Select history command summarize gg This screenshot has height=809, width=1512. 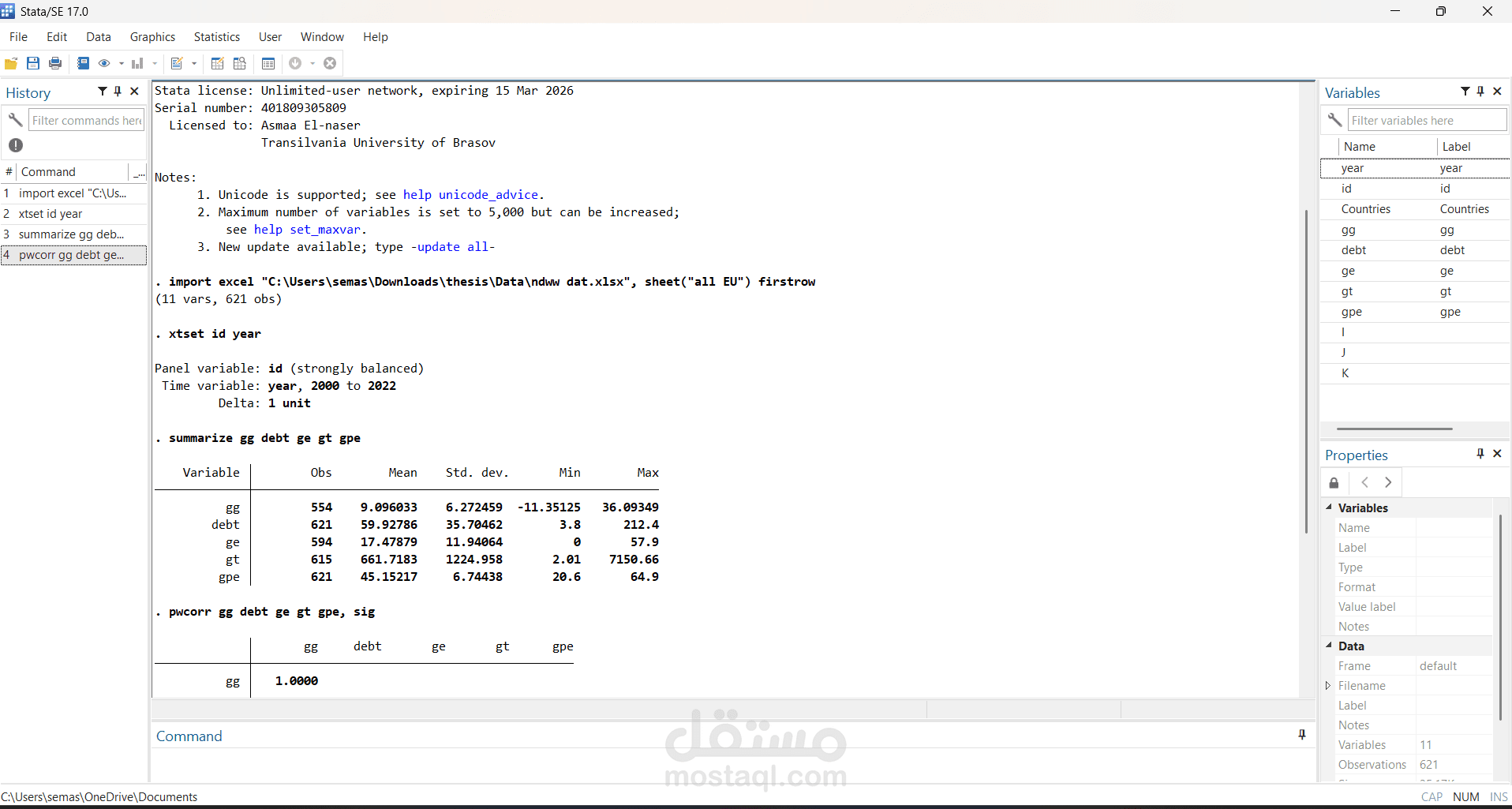[x=73, y=234]
